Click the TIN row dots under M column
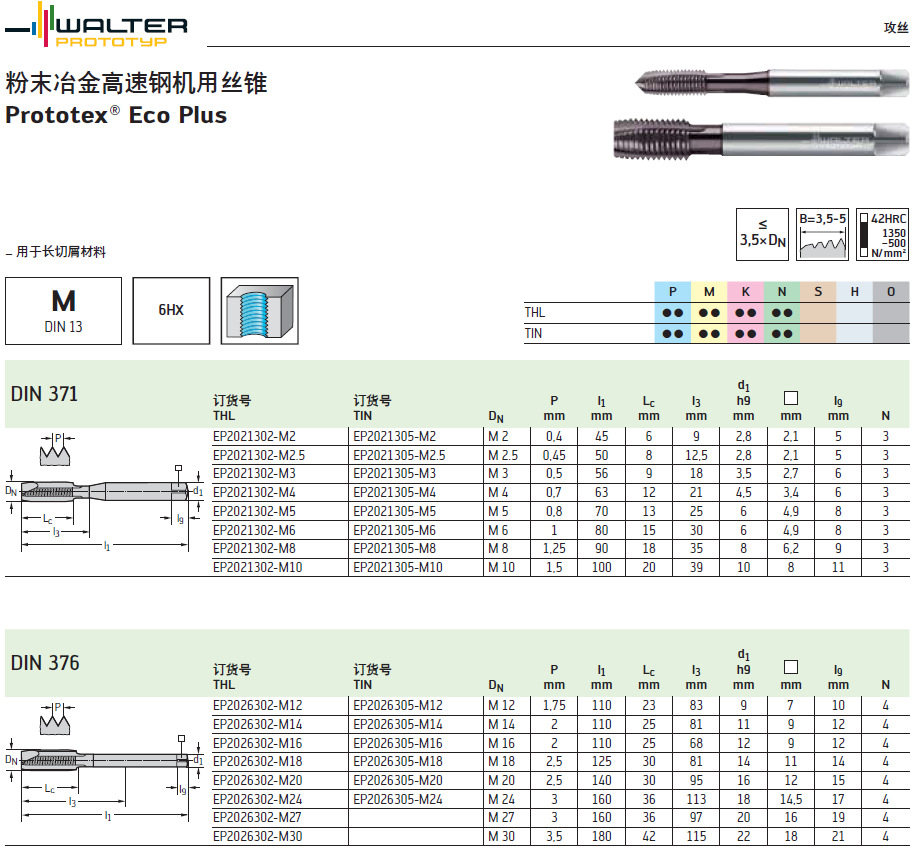The image size is (914, 850). [x=709, y=334]
